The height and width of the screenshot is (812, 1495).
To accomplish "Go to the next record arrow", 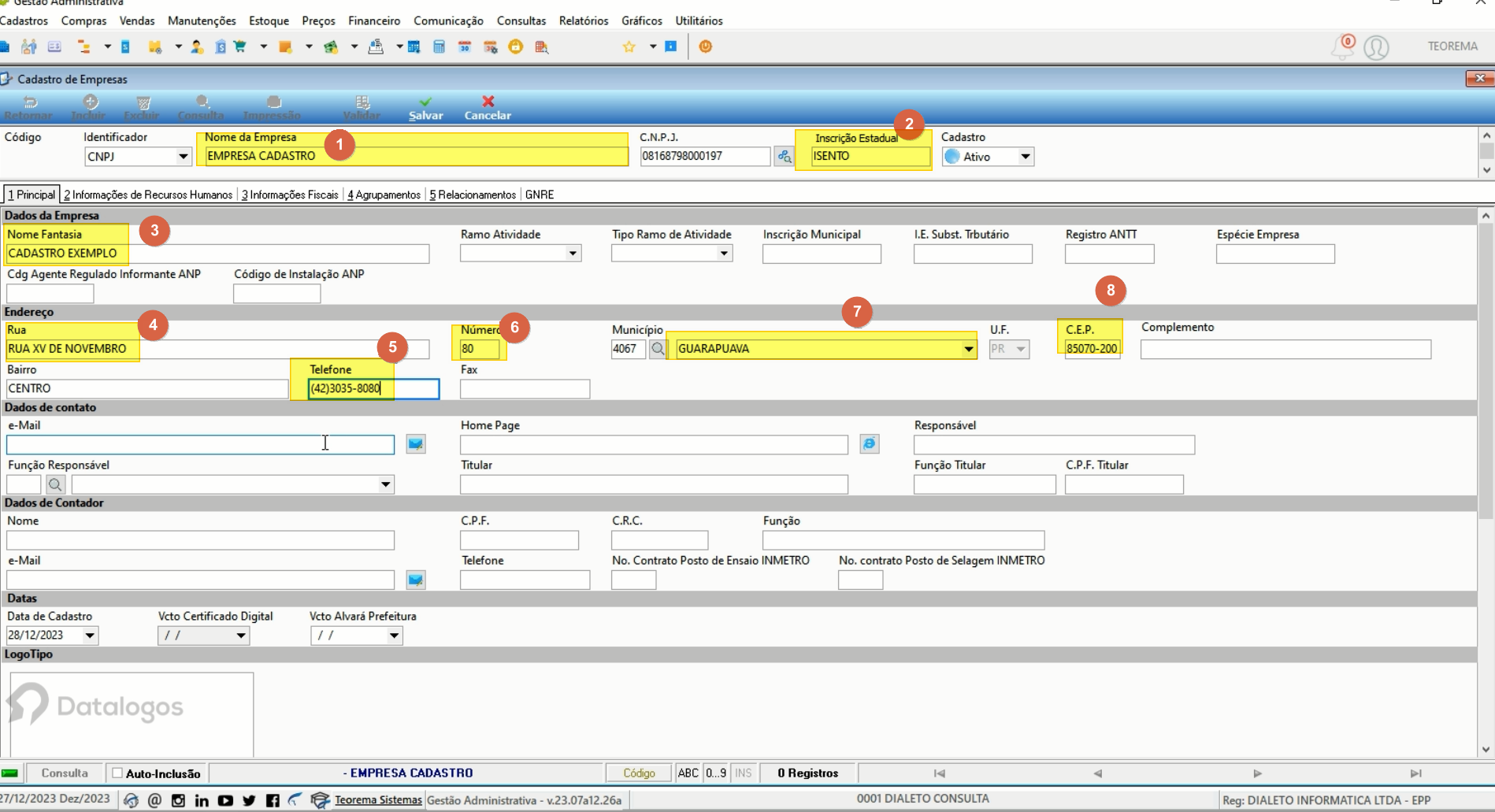I will coord(1258,773).
